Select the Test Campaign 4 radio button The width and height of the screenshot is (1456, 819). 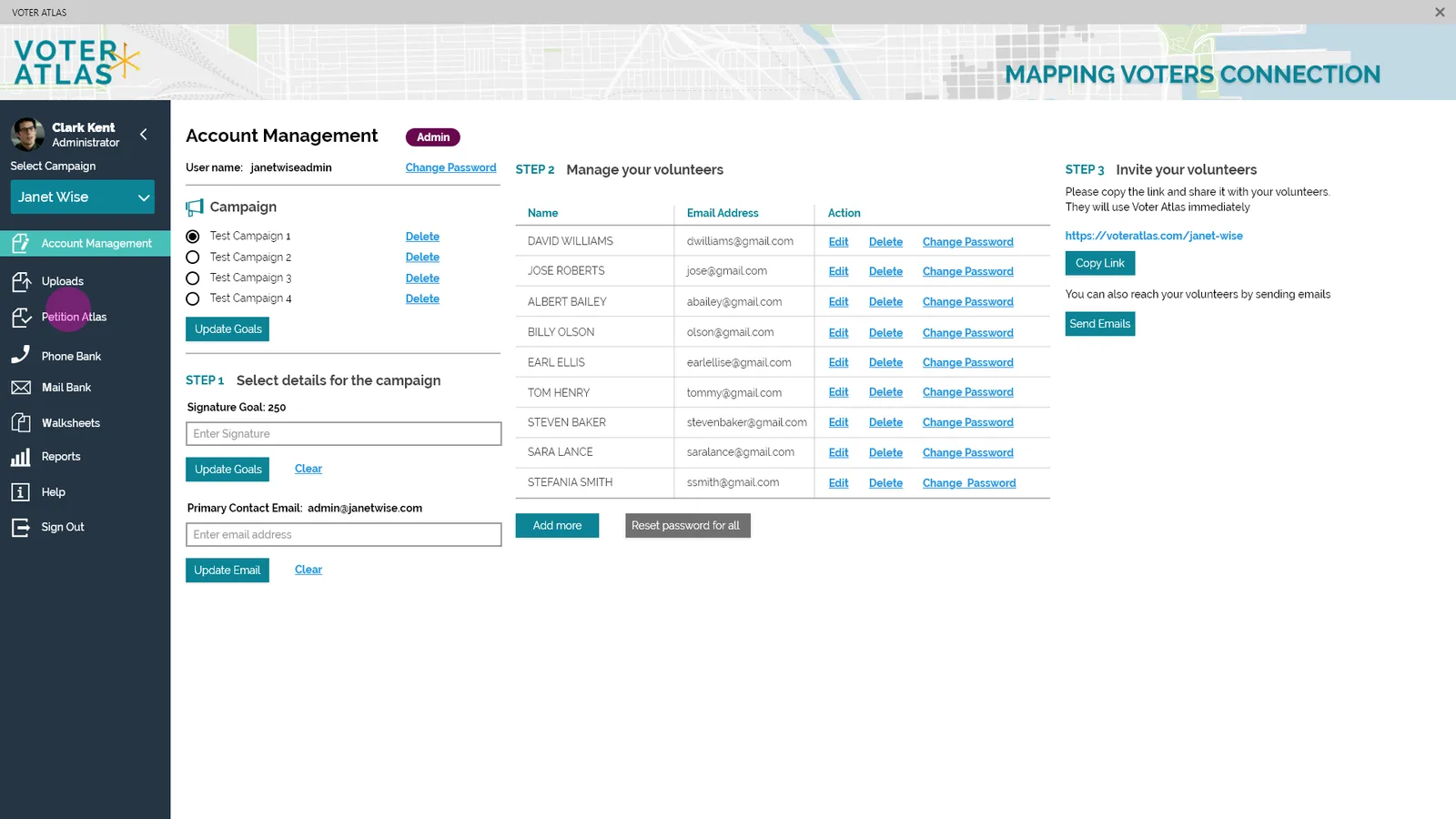pyautogui.click(x=193, y=298)
